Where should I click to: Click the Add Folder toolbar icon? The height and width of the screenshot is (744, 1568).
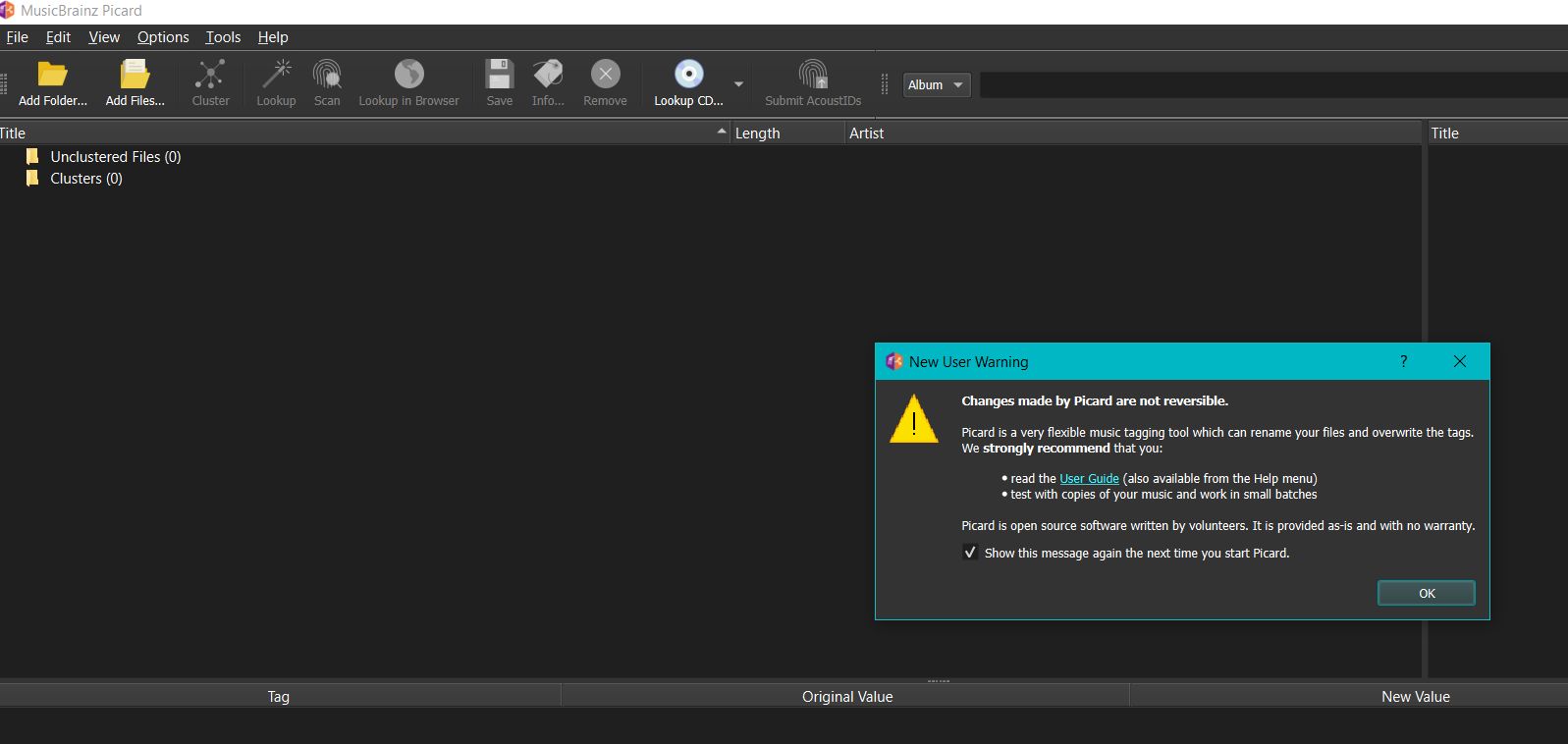pos(52,75)
